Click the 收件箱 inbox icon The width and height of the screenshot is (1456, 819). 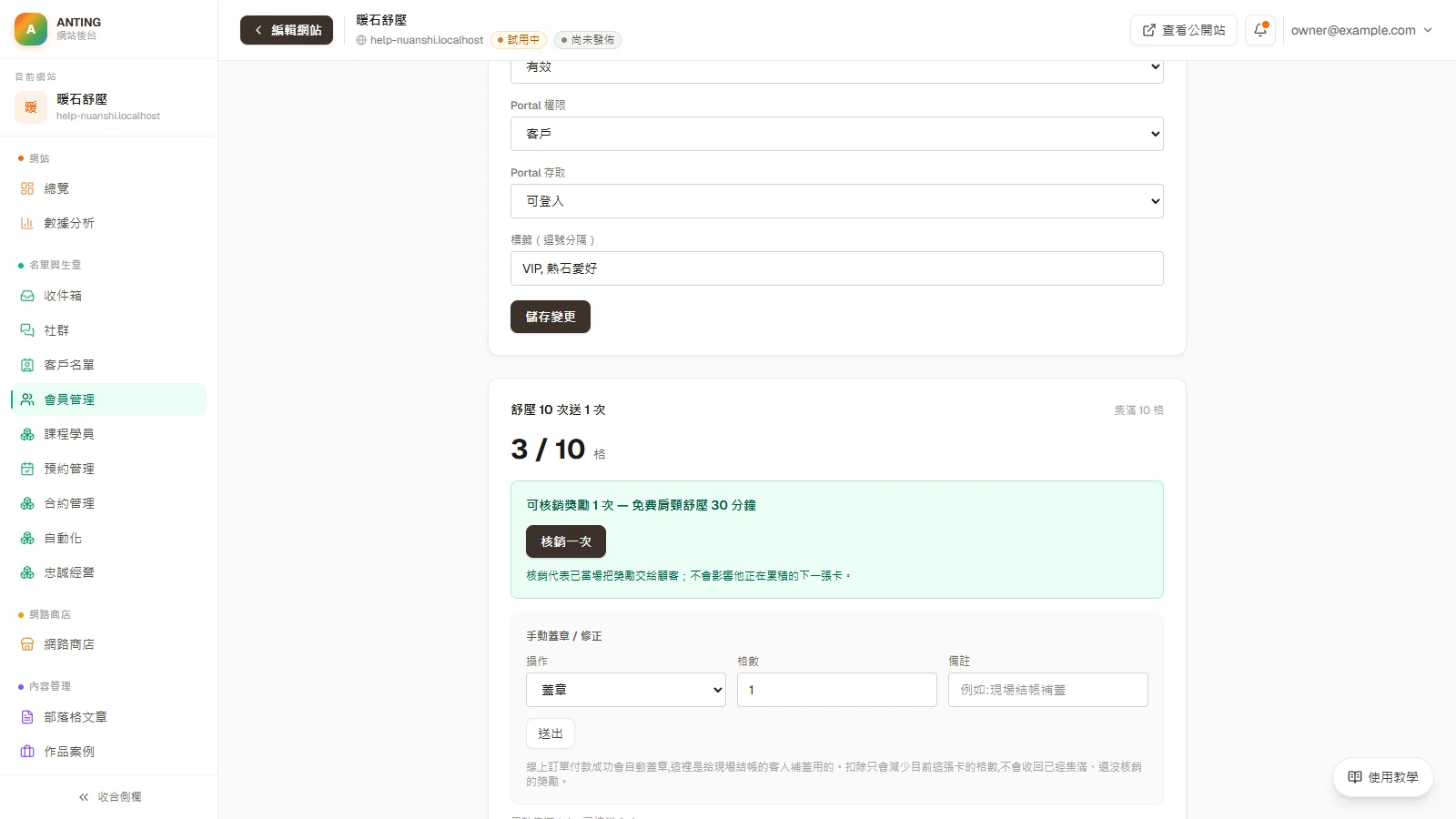point(27,296)
